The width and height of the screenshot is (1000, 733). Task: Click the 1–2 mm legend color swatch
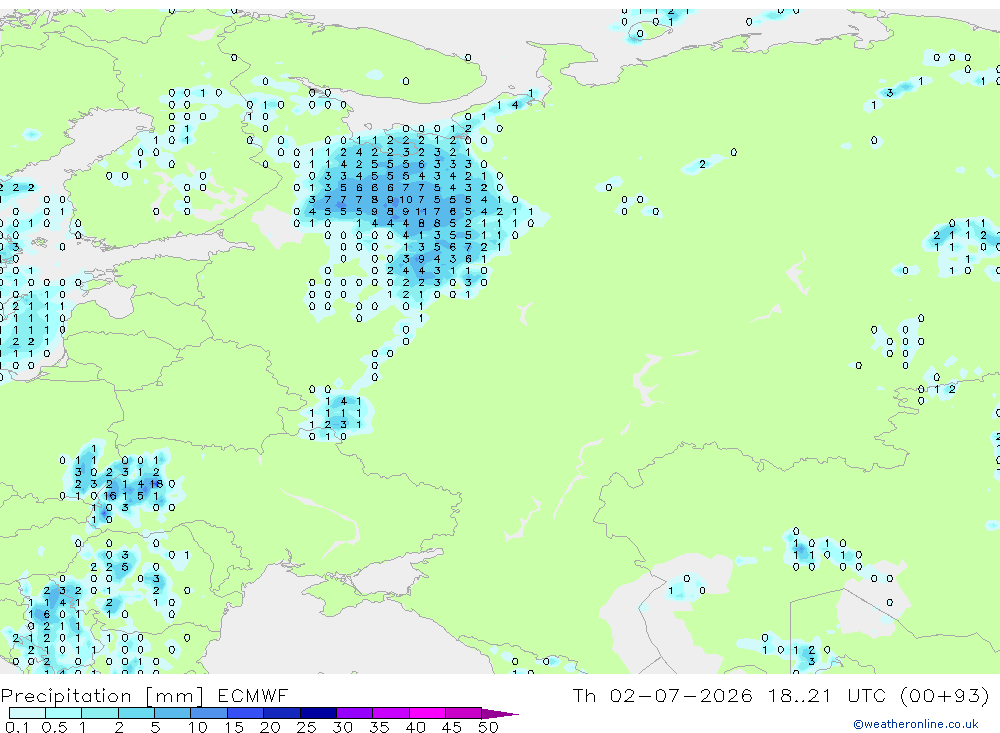(100, 713)
